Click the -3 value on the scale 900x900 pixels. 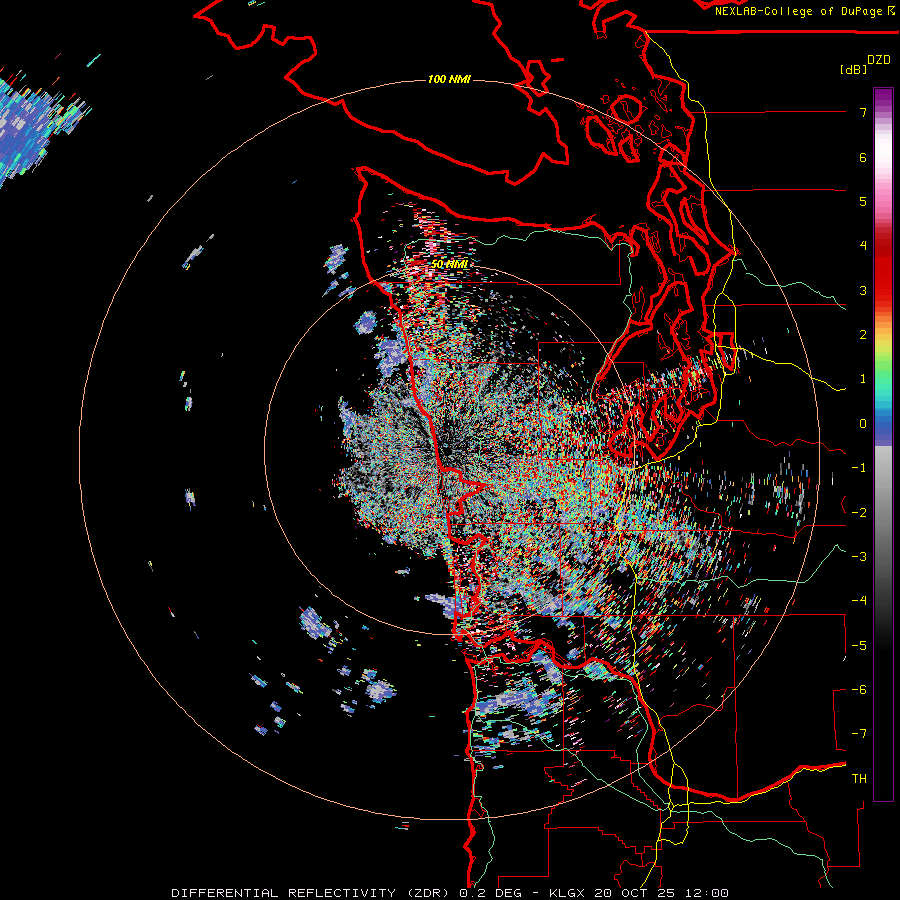click(859, 556)
